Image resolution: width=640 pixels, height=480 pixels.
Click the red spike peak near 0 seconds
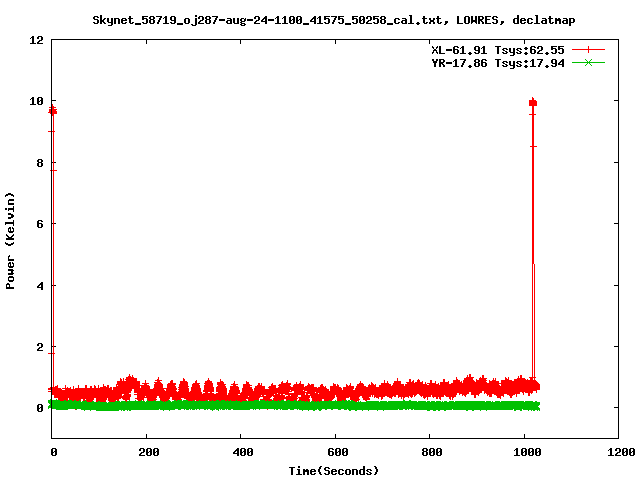point(52,110)
